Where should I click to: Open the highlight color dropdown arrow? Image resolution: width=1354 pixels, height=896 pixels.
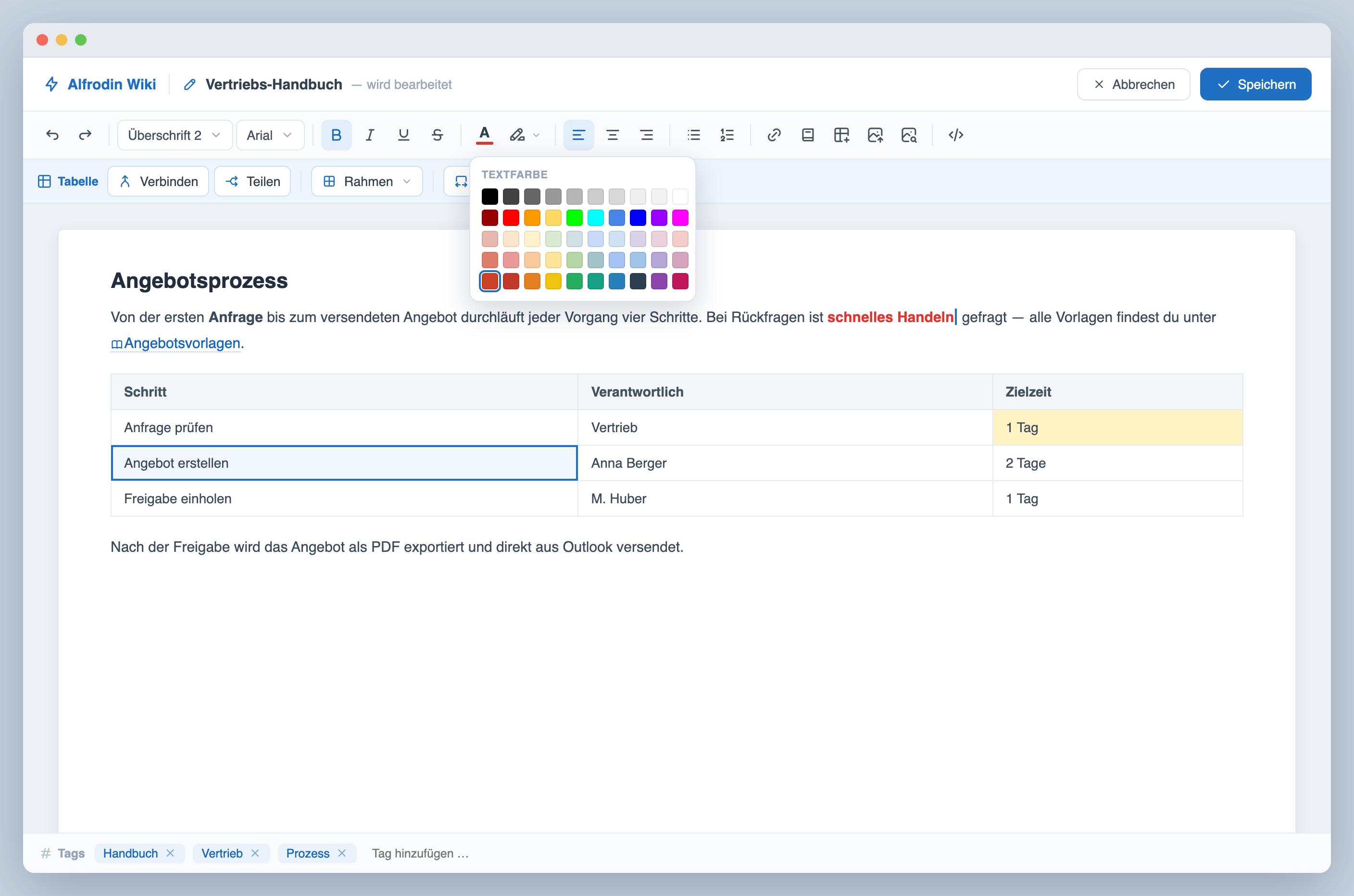tap(536, 136)
